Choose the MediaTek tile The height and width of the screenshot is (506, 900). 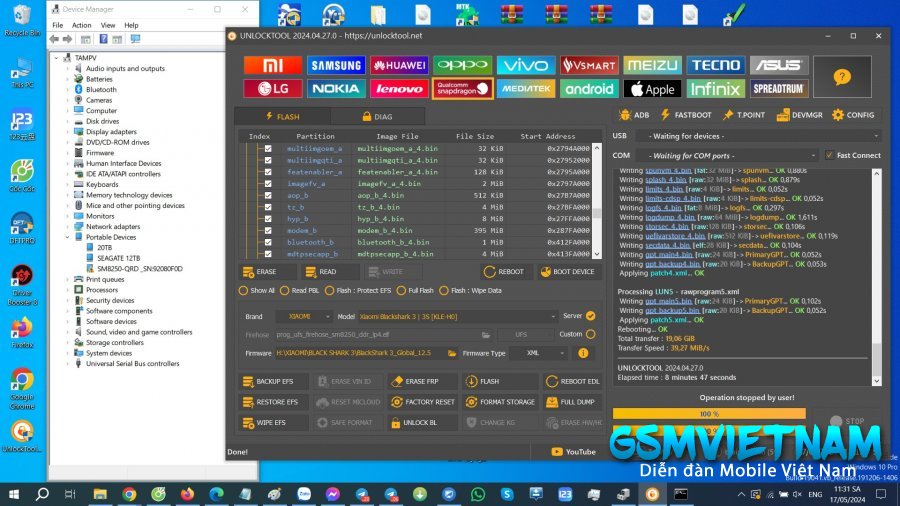526,89
